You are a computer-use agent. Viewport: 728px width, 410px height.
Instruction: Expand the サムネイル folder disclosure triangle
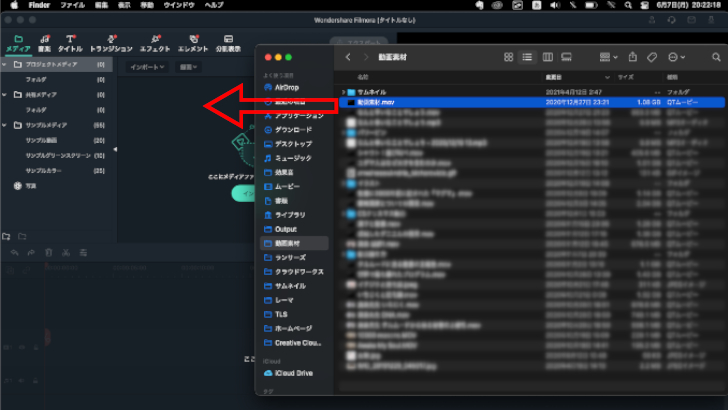(344, 92)
